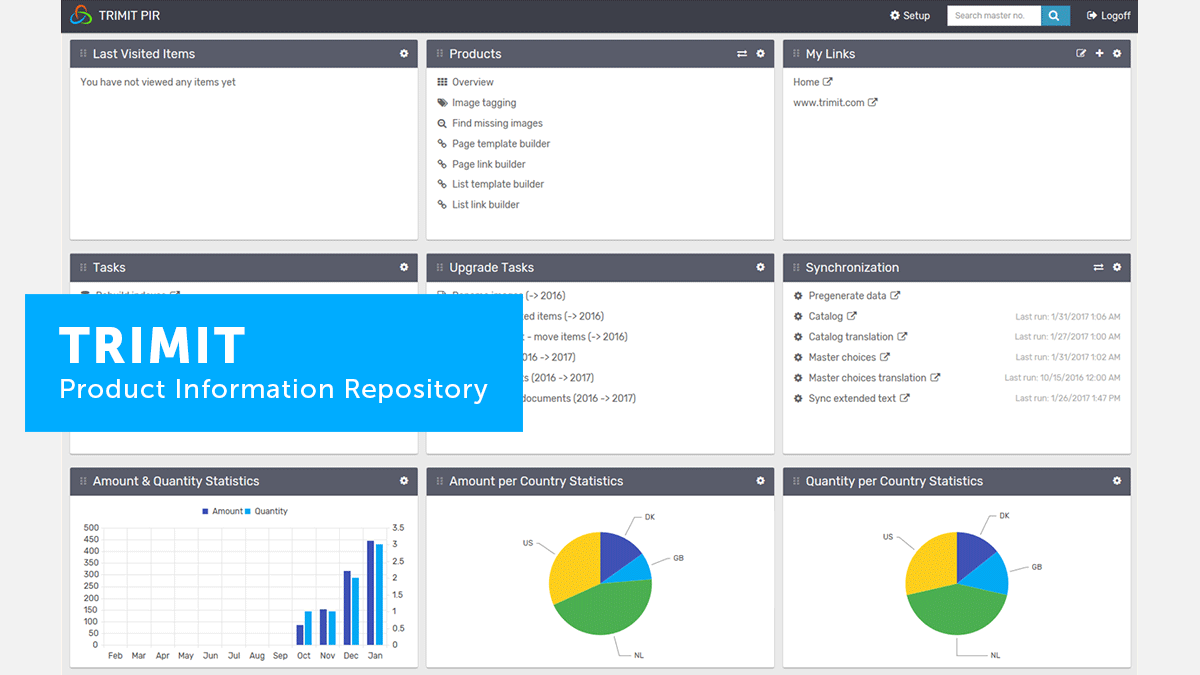Run the Catalog synchronization task

point(826,316)
